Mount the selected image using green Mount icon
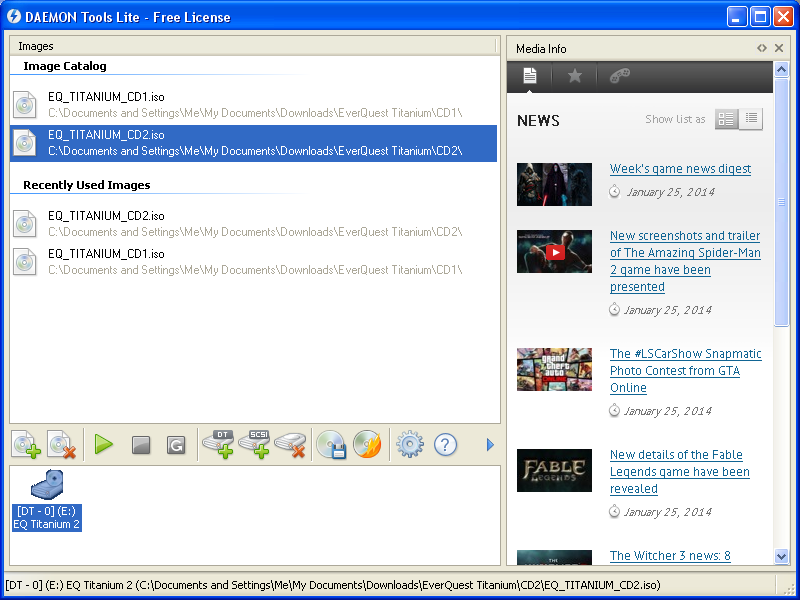800x600 pixels. click(103, 445)
